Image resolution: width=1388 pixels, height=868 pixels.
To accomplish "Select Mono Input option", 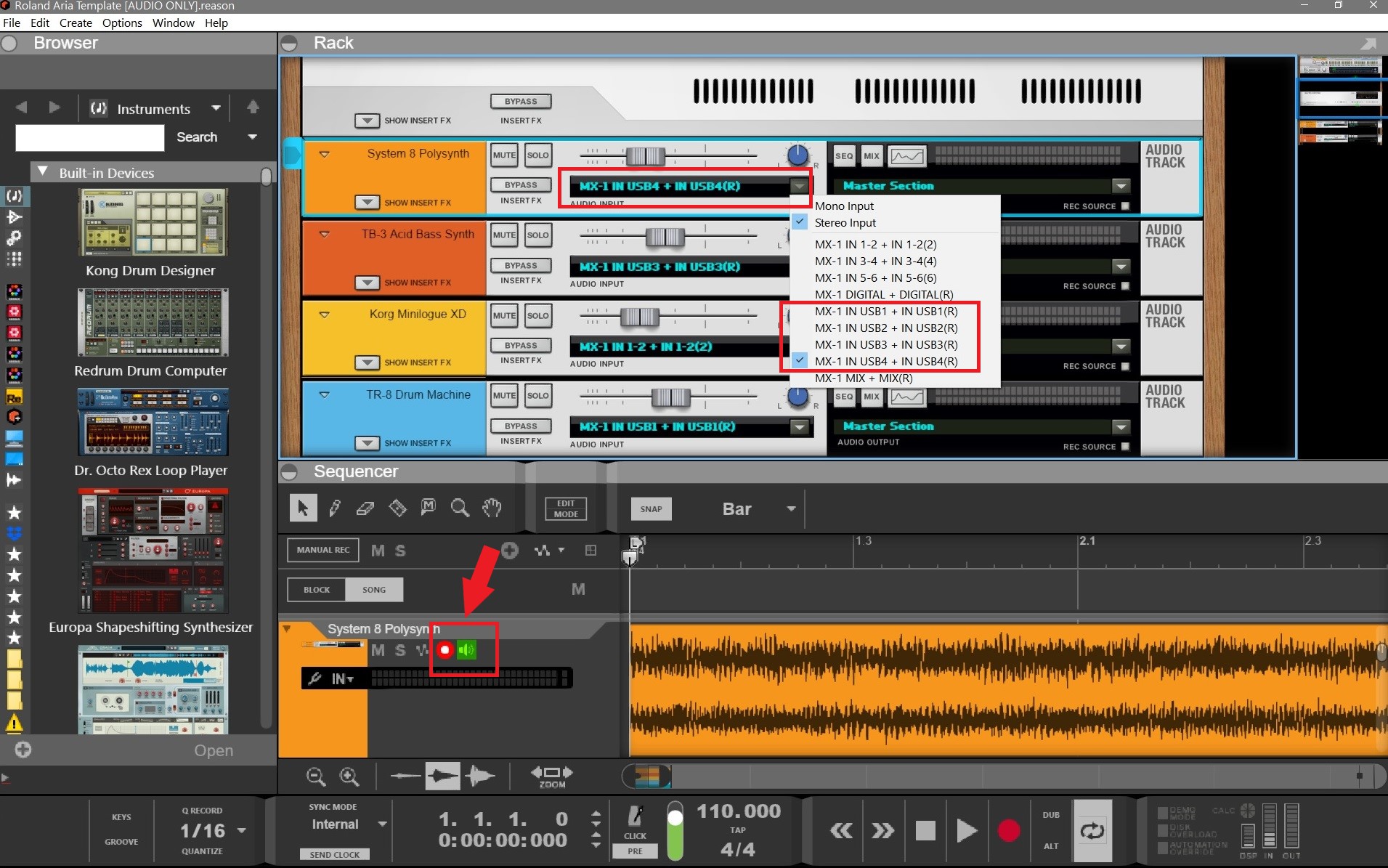I will (x=844, y=206).
